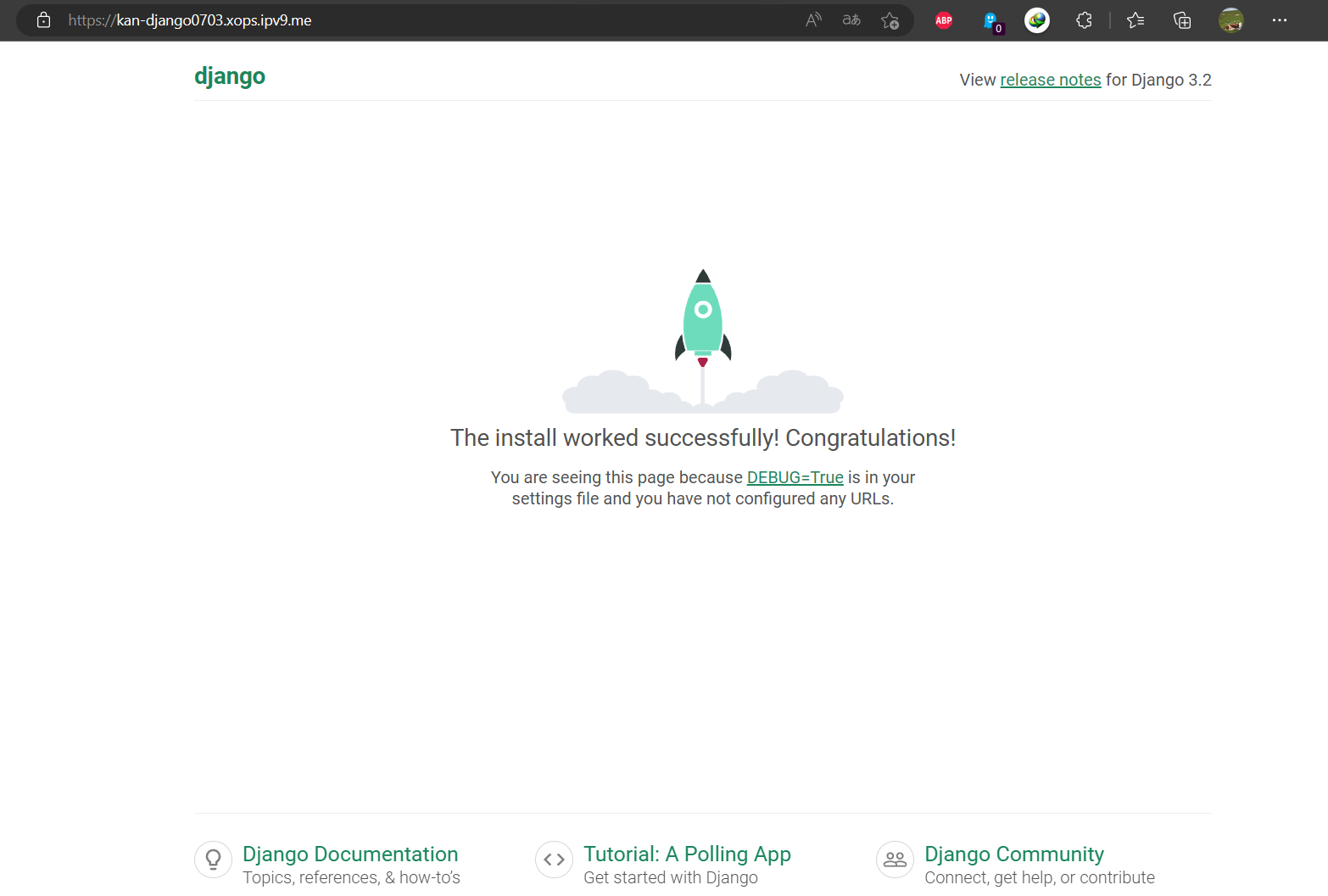Click the django logo heading
Screen dimensions: 1328x896
pyautogui.click(x=230, y=76)
